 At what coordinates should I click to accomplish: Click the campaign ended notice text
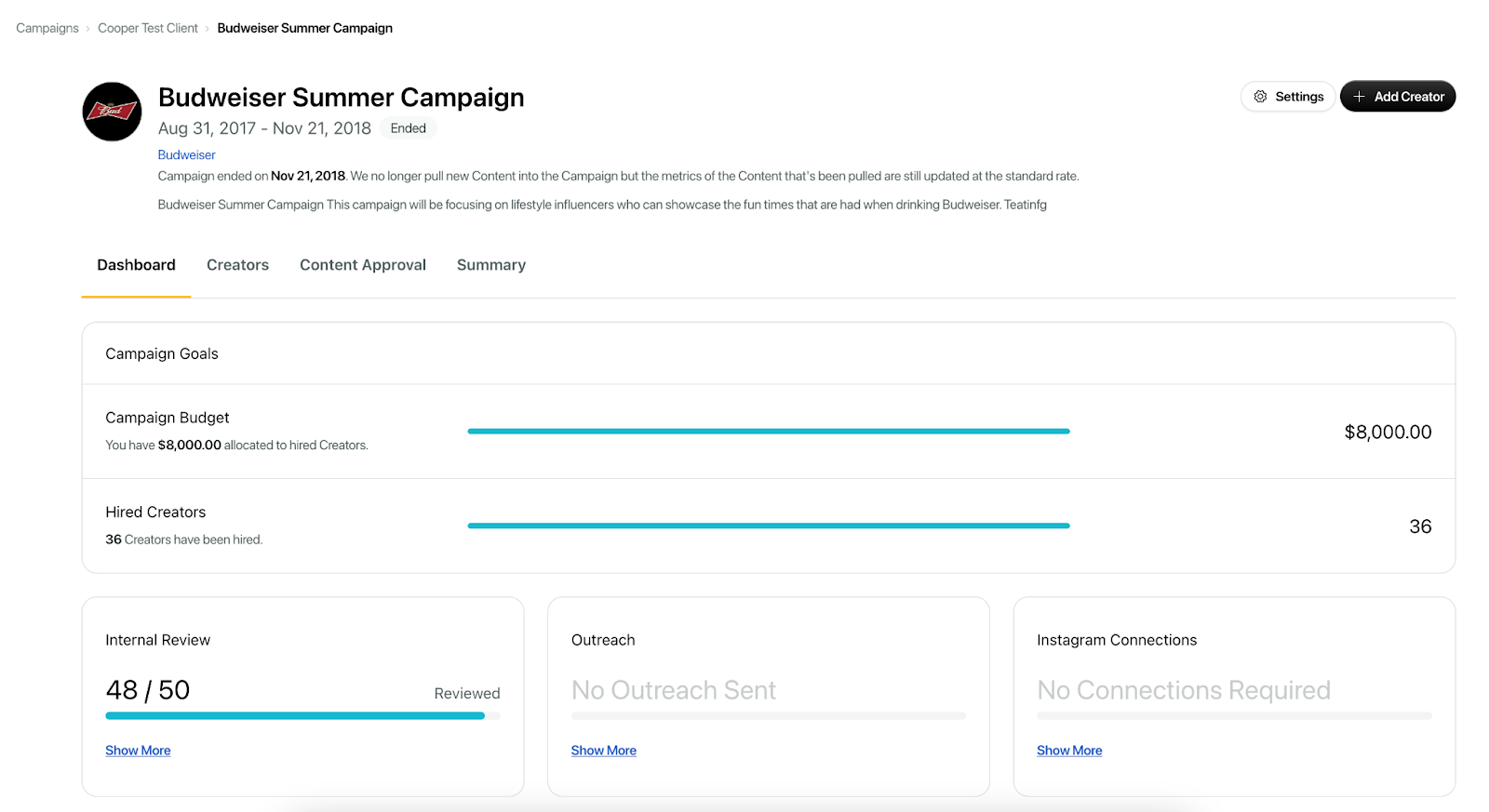[x=618, y=176]
